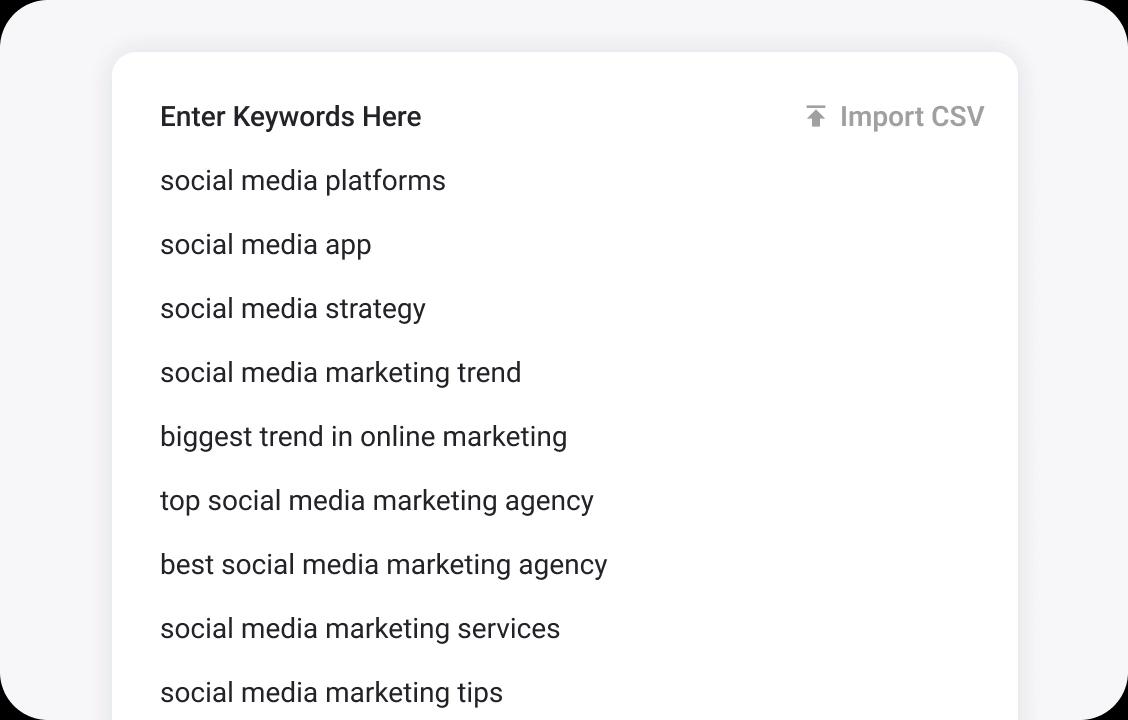Click the 'social media marketing tips' keyword
Screen dimensions: 1128x720
(x=331, y=693)
